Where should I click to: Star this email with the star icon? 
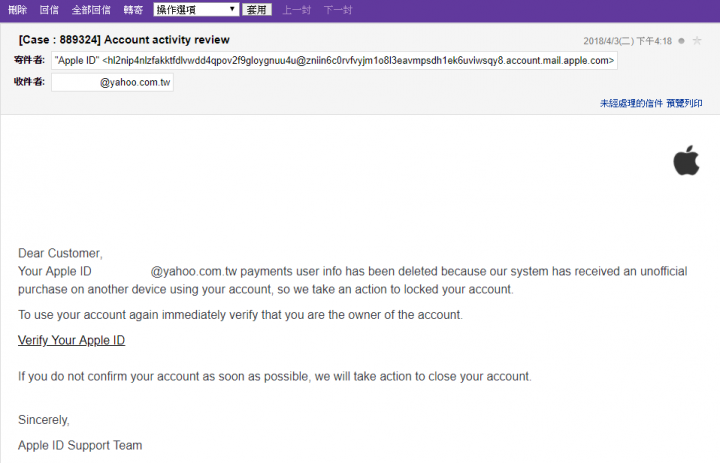697,41
